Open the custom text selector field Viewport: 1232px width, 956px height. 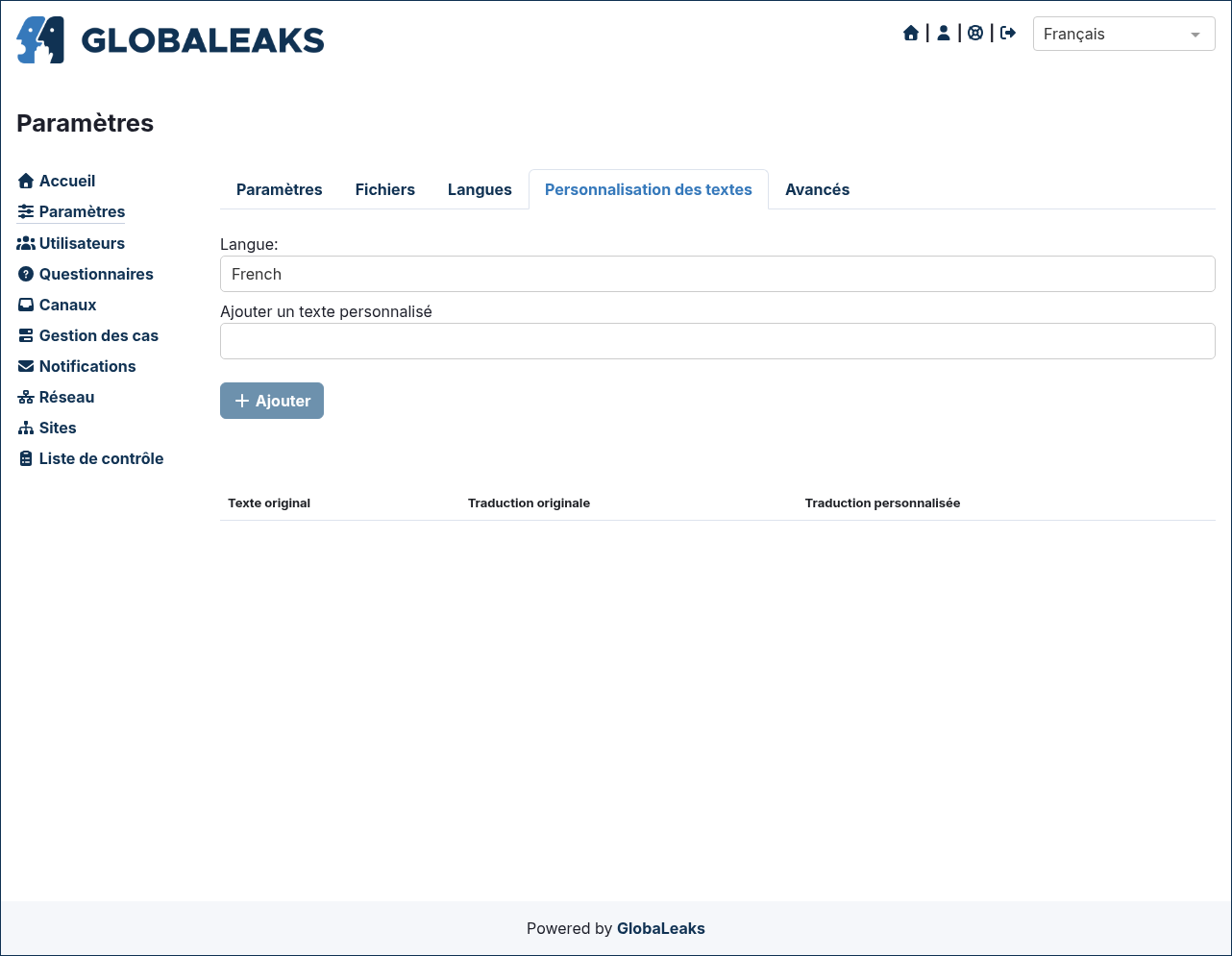[x=717, y=341]
